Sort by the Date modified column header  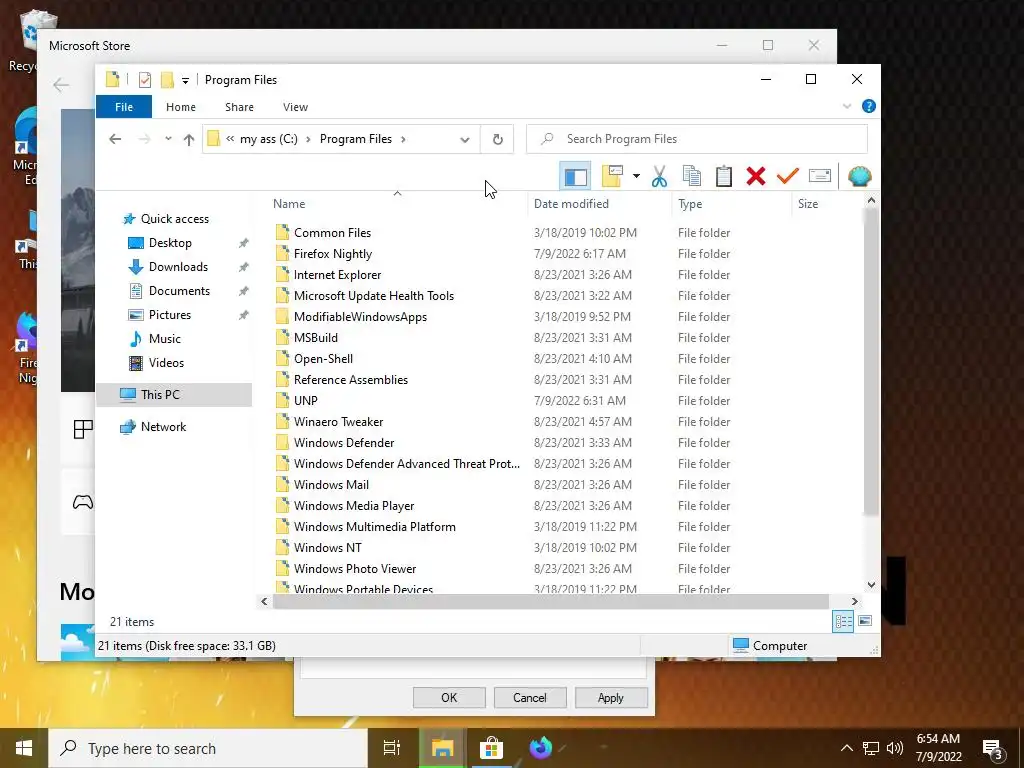click(600, 204)
